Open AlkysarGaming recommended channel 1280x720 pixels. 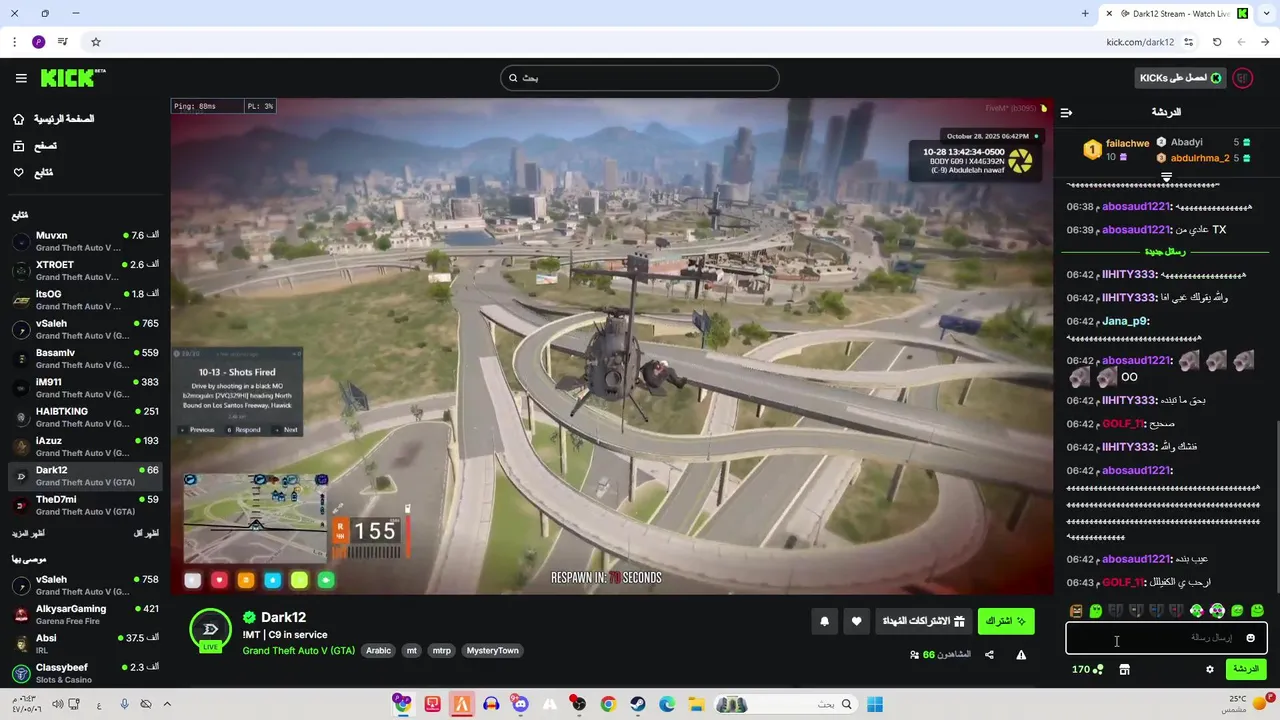85,614
